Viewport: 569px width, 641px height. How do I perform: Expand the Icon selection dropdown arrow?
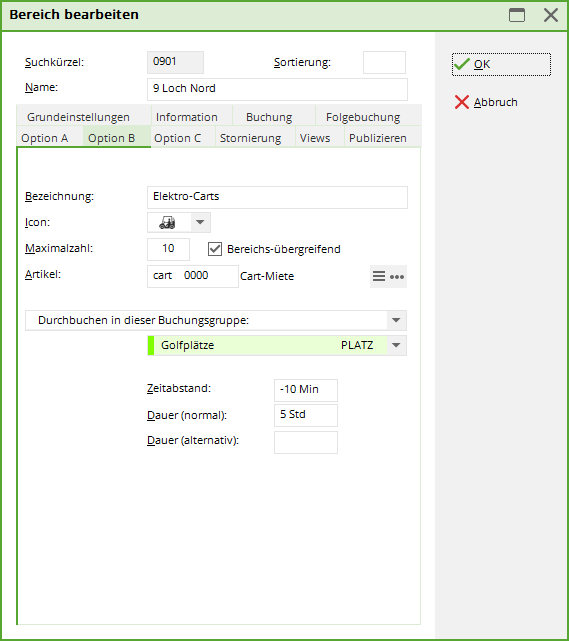click(x=200, y=222)
